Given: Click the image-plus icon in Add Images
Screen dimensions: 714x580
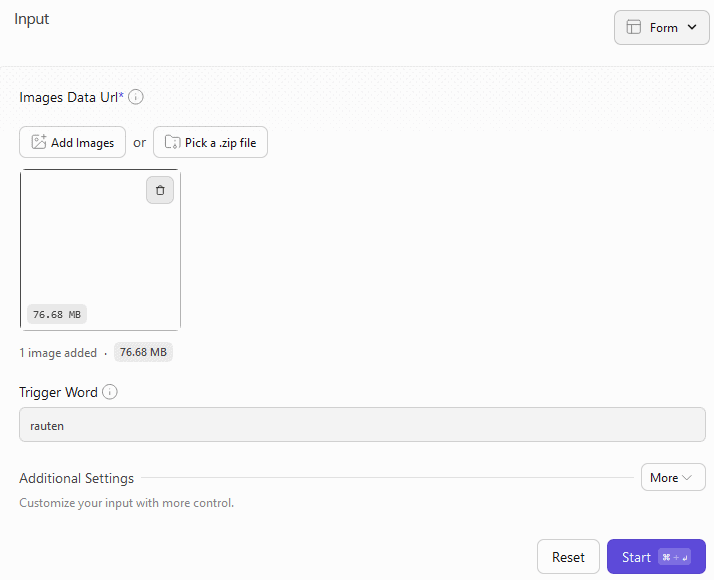Looking at the screenshot, I should point(39,143).
